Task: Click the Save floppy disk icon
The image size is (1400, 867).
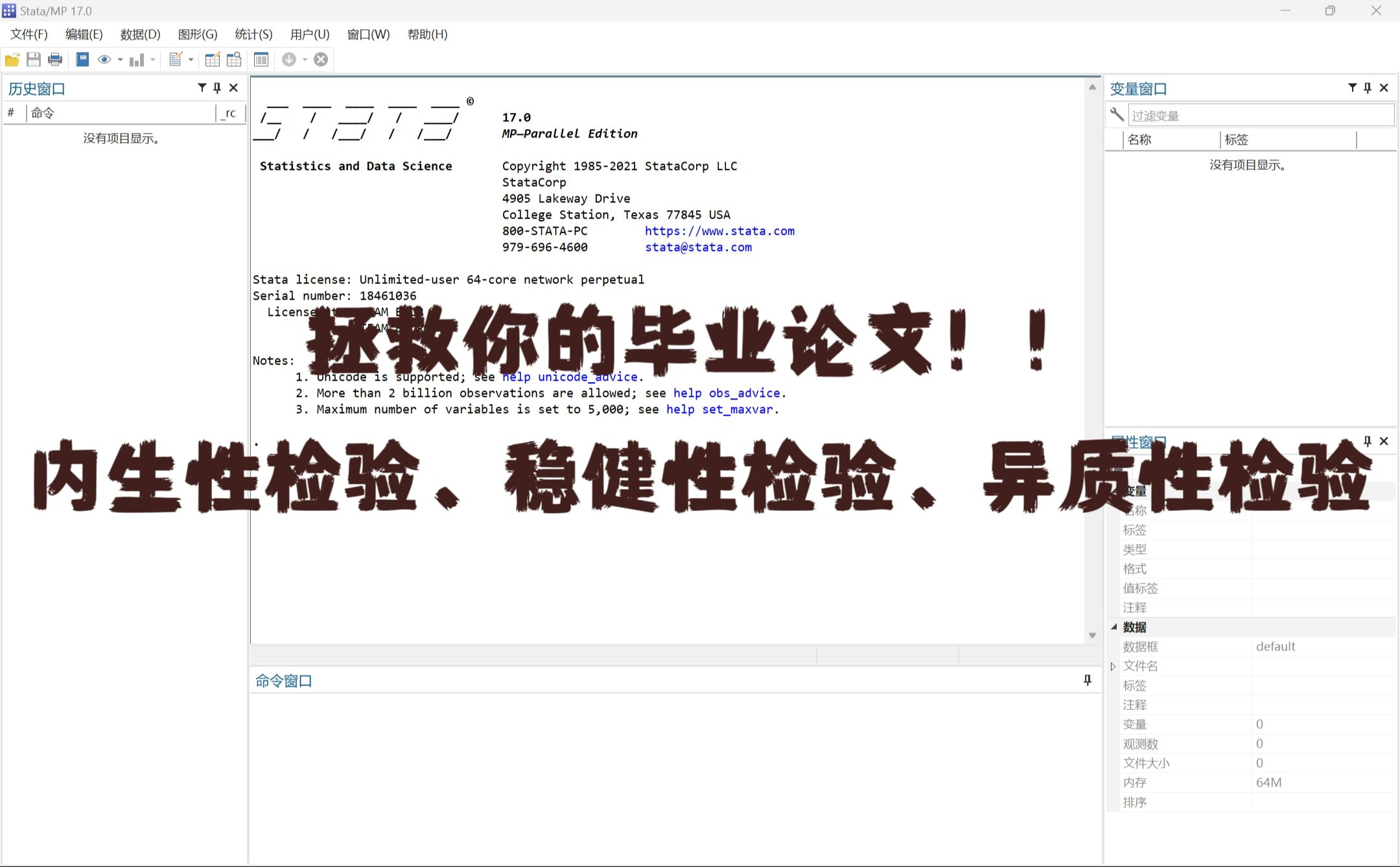Action: point(34,60)
